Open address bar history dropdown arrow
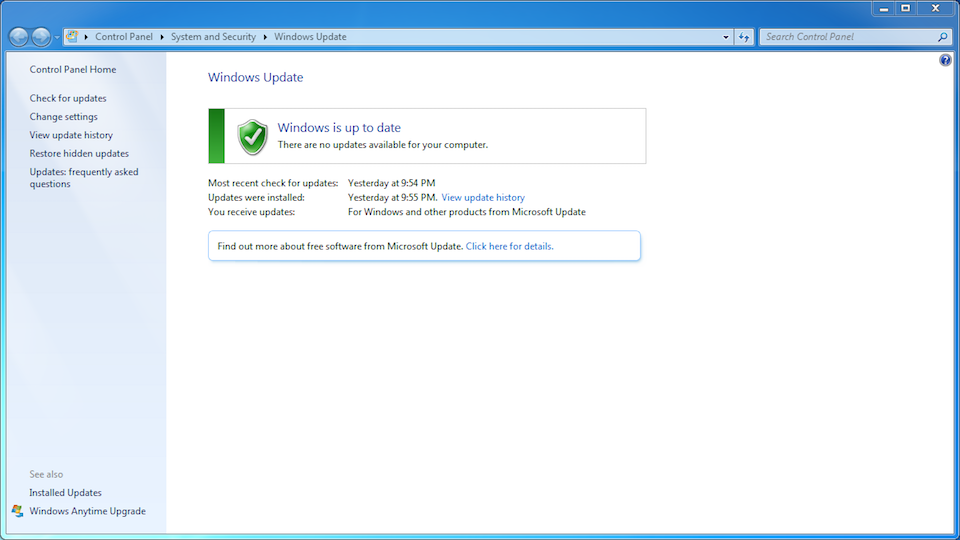The width and height of the screenshot is (960, 540). tap(726, 37)
